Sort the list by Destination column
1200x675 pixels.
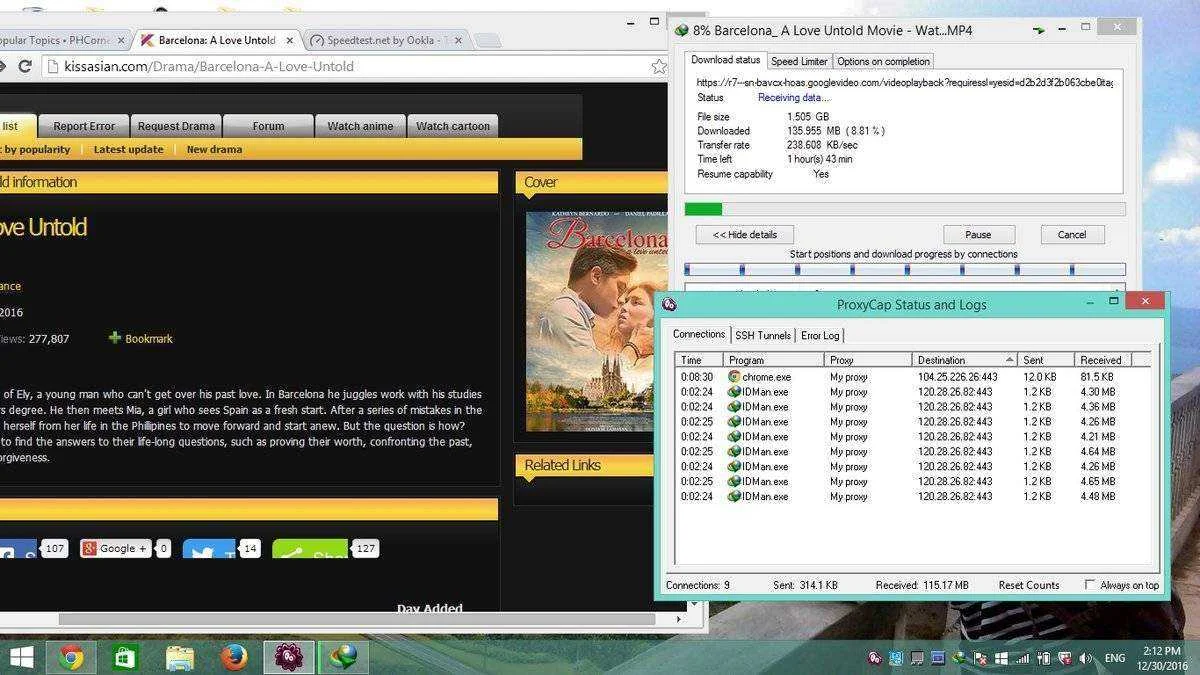965,360
